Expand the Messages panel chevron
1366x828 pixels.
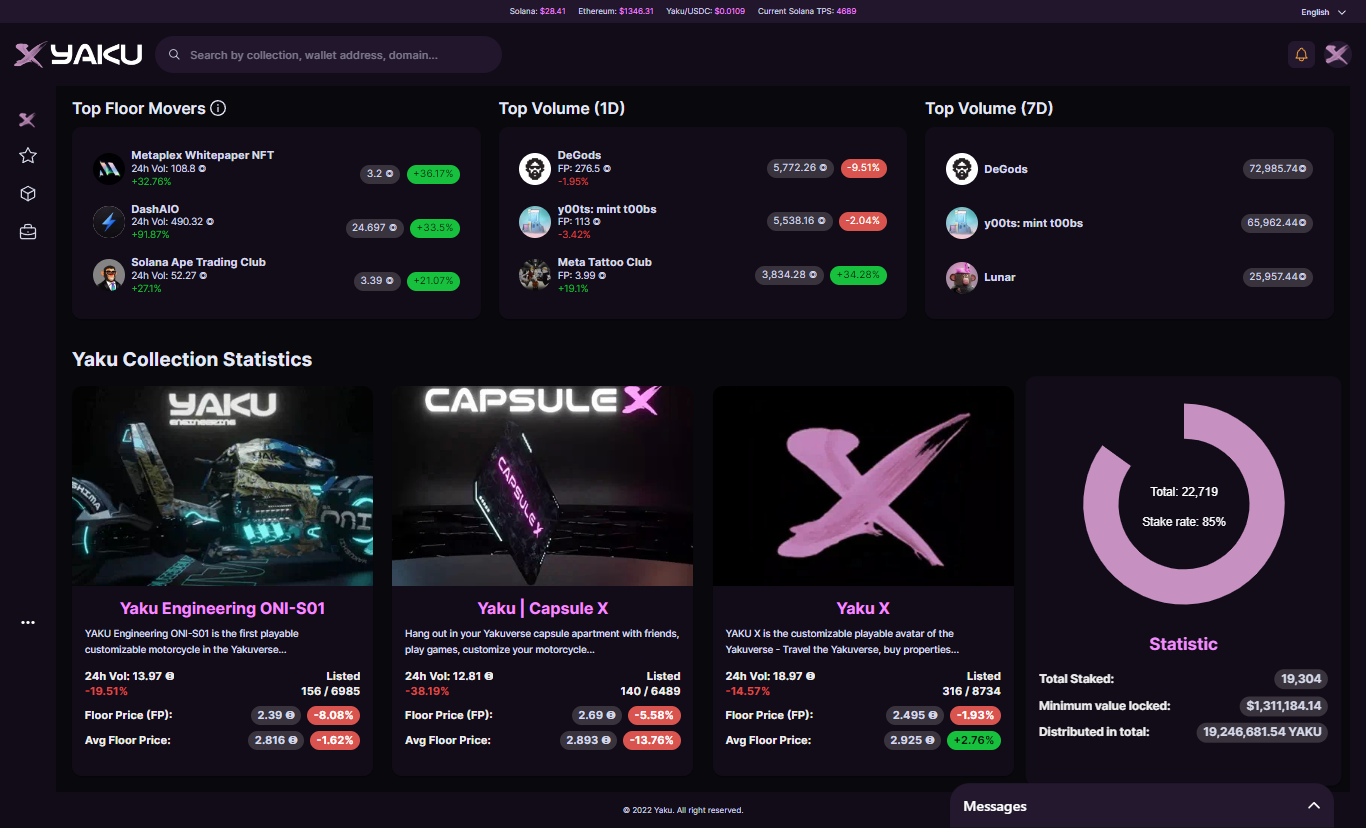[1314, 806]
